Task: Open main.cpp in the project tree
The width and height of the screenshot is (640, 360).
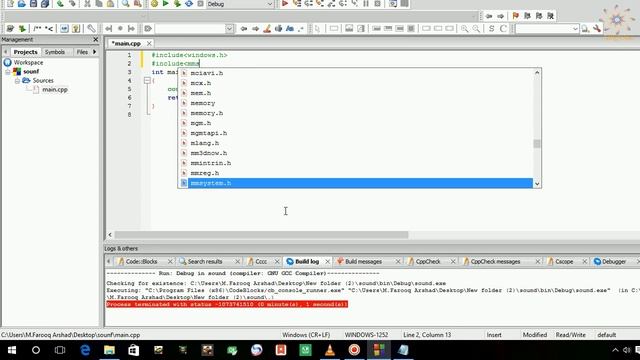Action: point(55,89)
